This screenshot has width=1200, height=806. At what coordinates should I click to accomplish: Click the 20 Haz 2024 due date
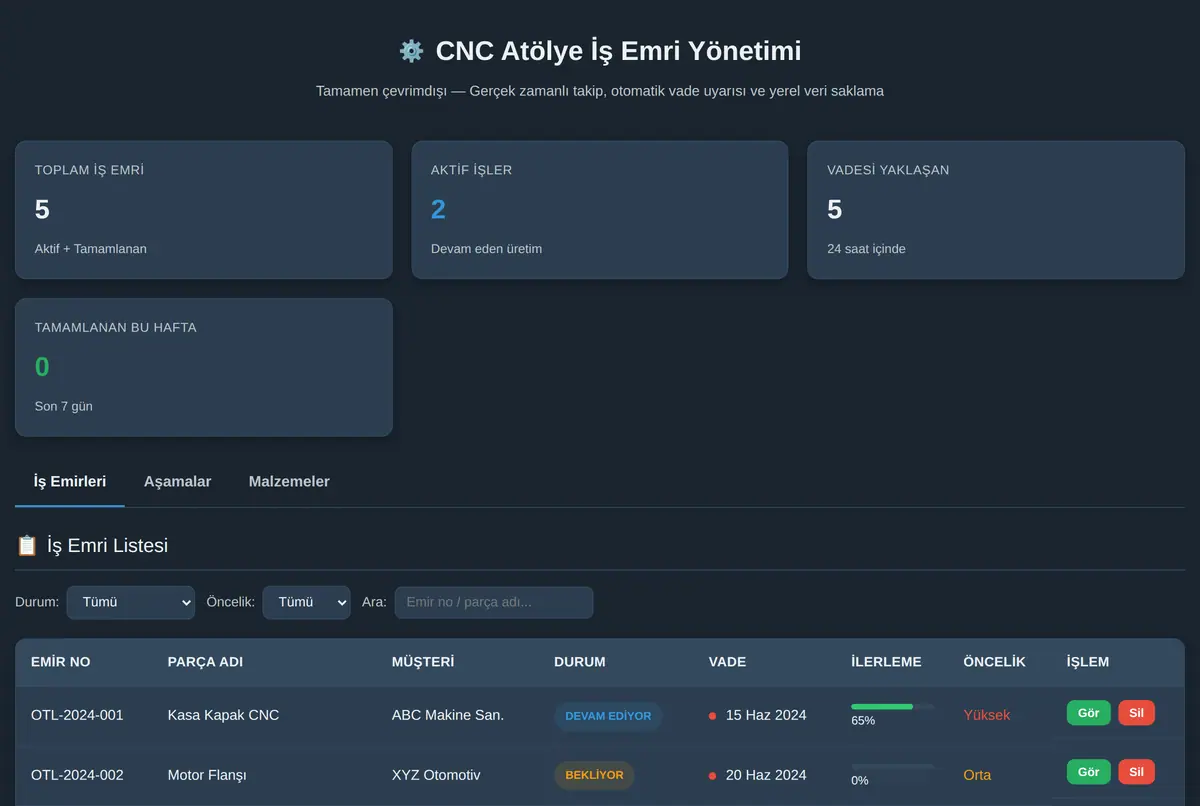(x=766, y=775)
